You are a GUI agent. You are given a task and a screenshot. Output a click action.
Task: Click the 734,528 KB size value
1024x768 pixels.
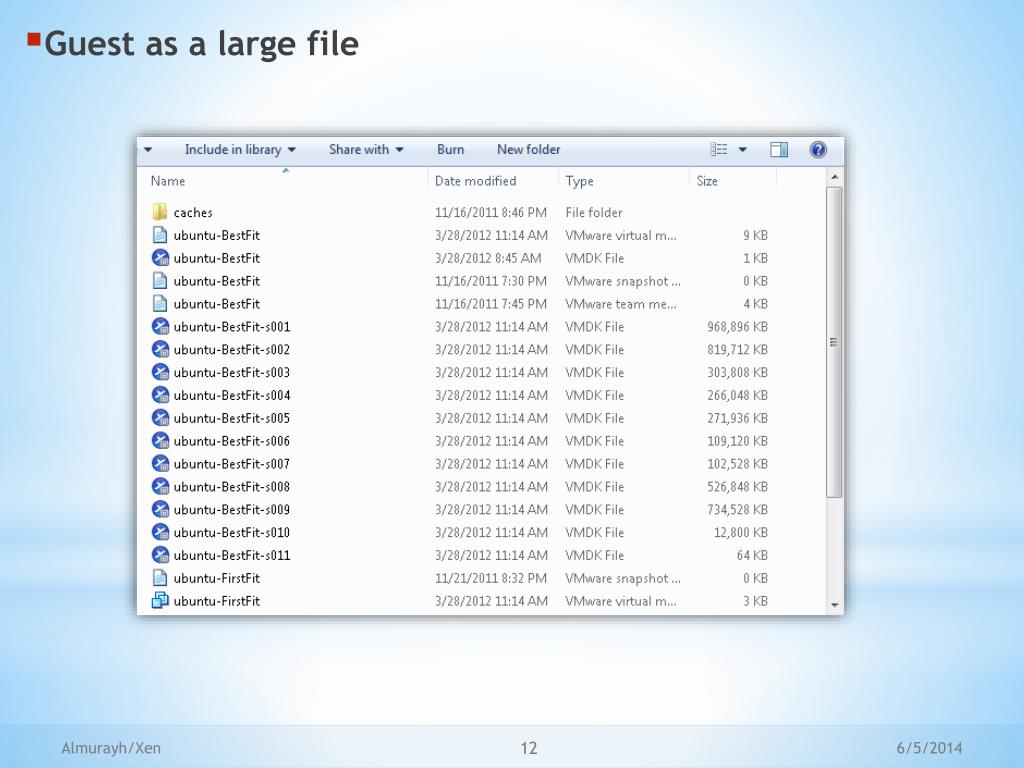(x=737, y=509)
